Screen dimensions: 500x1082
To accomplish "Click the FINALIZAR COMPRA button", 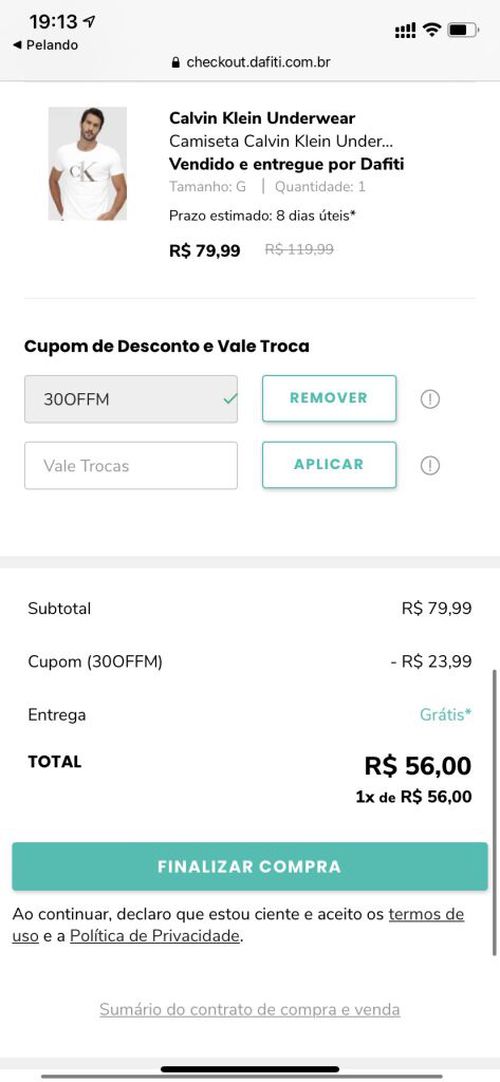I will click(x=250, y=866).
